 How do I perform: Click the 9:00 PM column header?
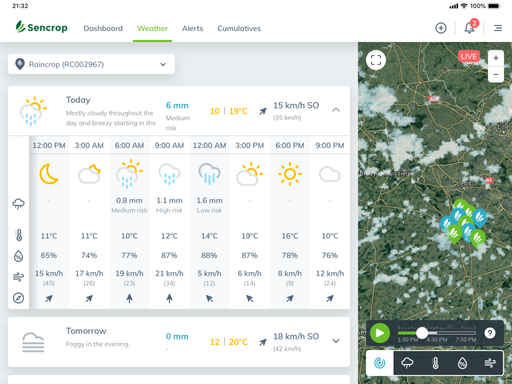click(x=330, y=145)
